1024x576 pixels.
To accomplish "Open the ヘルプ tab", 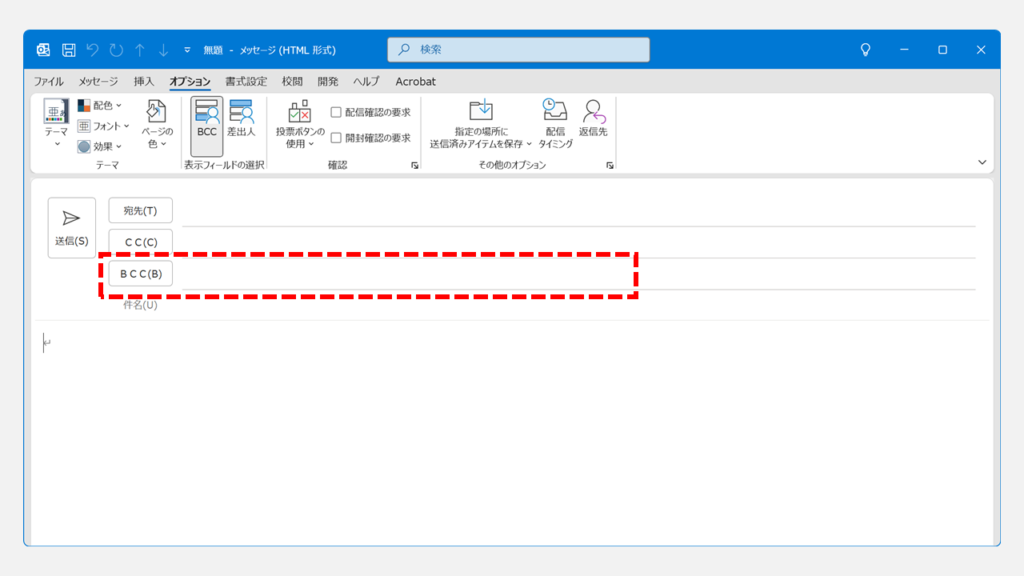I will pyautogui.click(x=366, y=82).
